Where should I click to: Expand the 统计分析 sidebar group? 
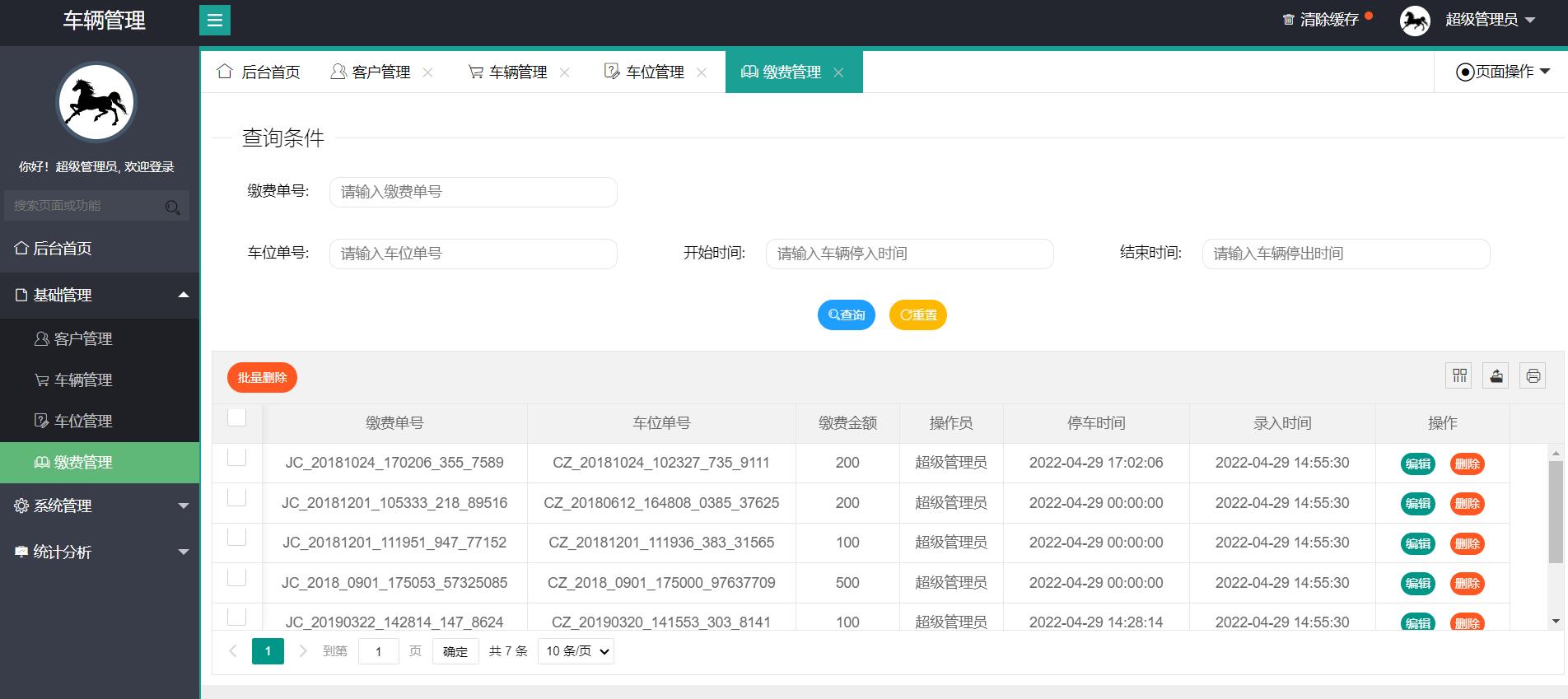pyautogui.click(x=100, y=552)
